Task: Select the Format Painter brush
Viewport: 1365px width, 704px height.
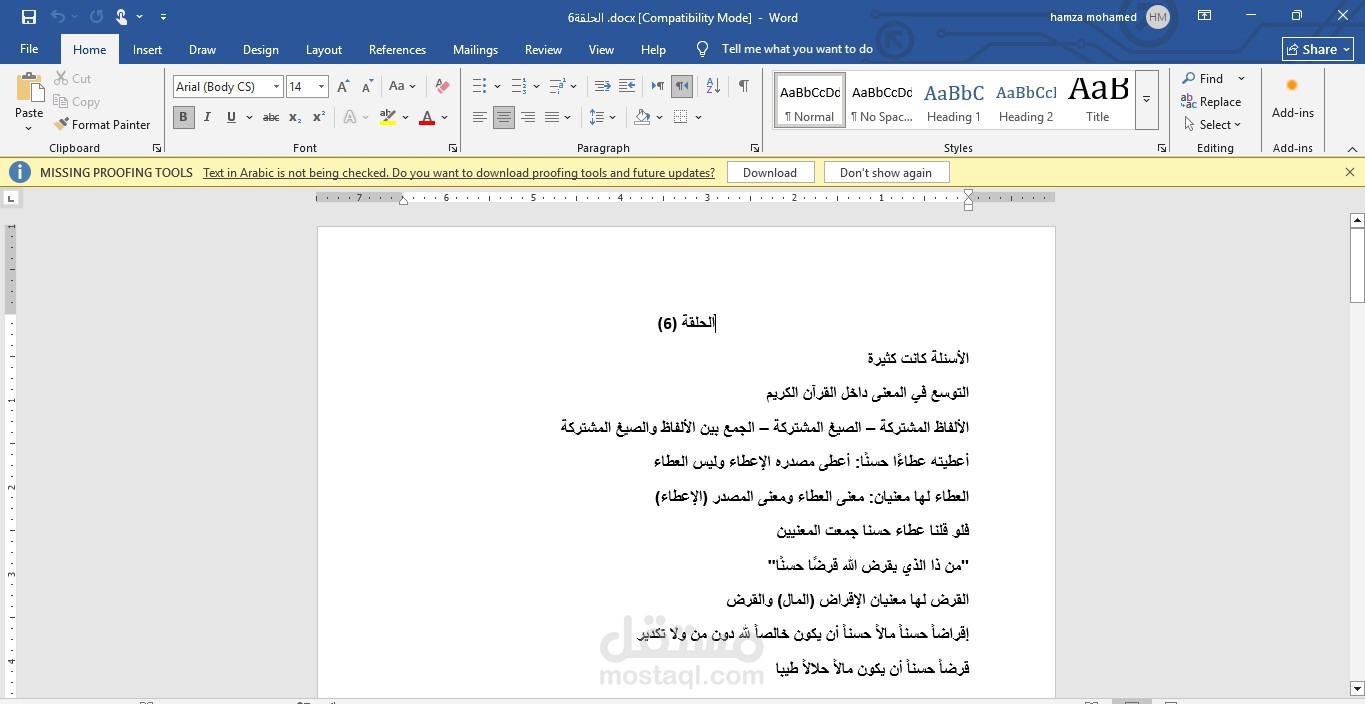Action: (x=61, y=124)
